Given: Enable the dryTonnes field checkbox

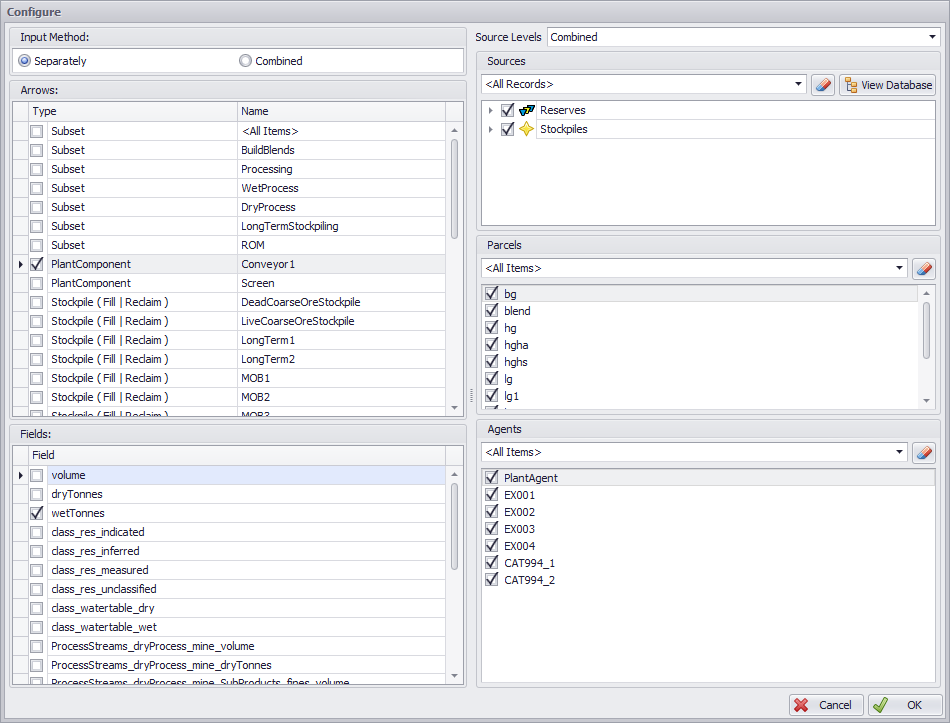Looking at the screenshot, I should pyautogui.click(x=37, y=494).
